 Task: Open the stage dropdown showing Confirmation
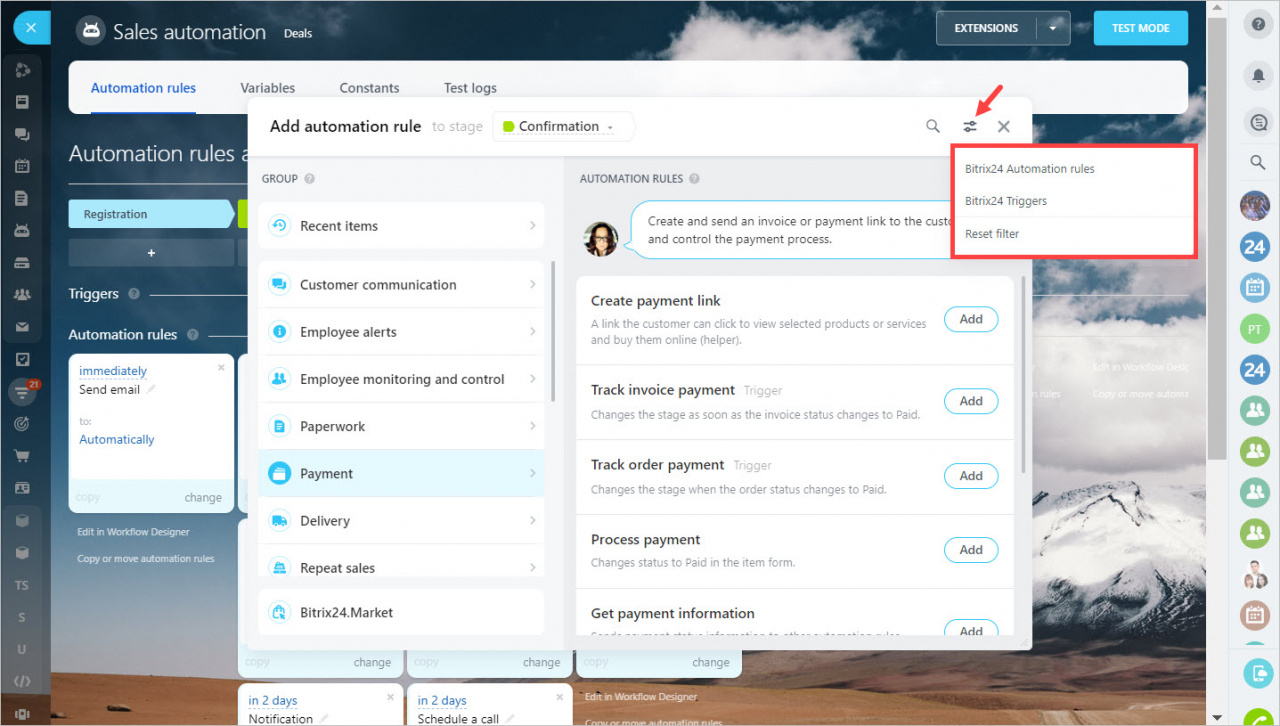click(x=564, y=126)
